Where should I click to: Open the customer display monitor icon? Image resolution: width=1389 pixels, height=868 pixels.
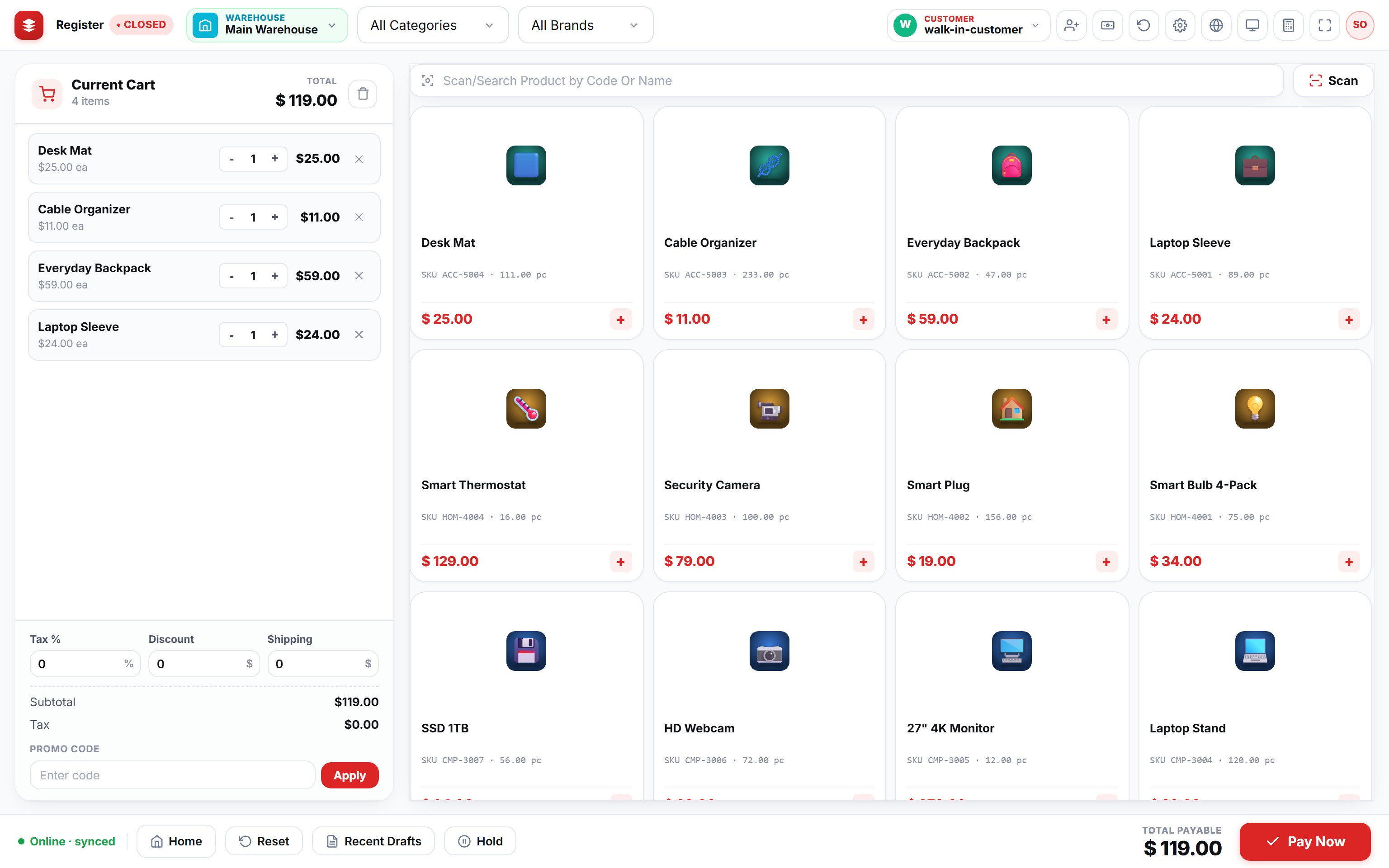pyautogui.click(x=1252, y=25)
